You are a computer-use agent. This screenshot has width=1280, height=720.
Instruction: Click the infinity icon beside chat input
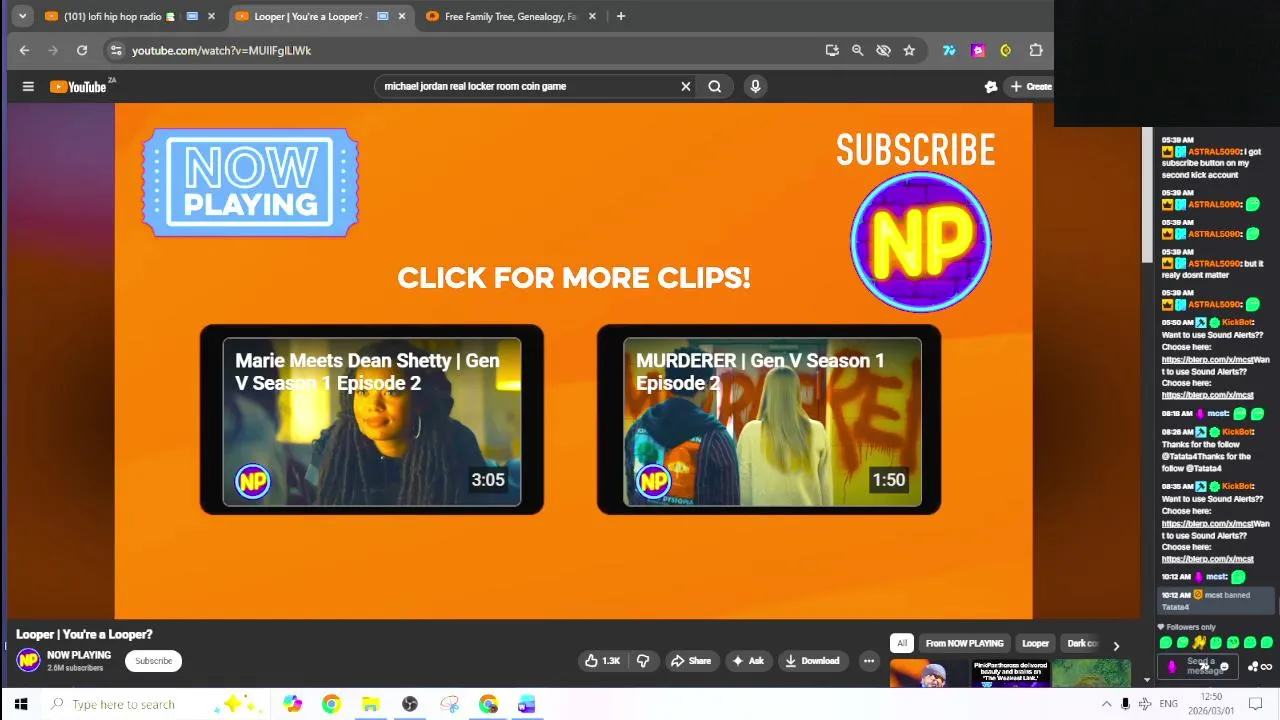[x=1267, y=667]
